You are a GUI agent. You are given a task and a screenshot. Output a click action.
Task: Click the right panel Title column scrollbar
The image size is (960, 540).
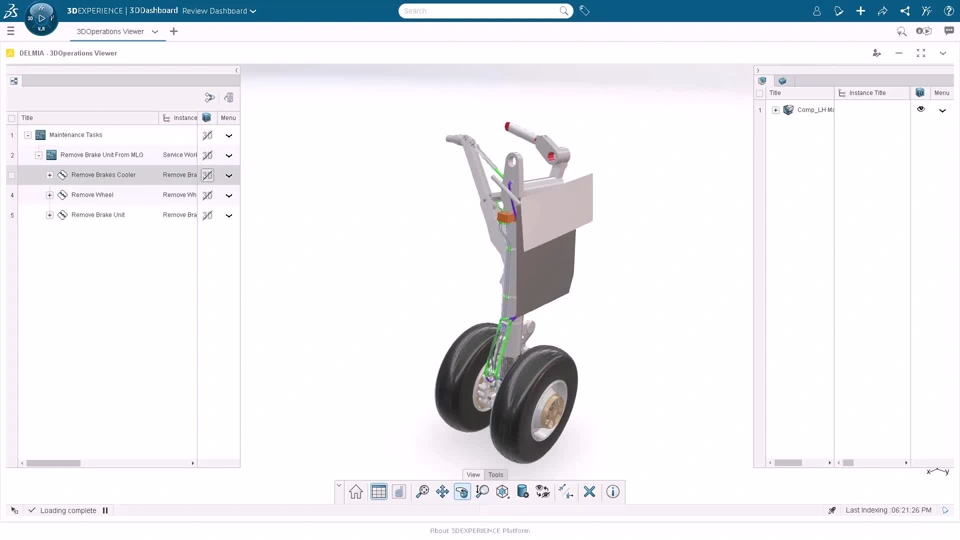tap(788, 463)
